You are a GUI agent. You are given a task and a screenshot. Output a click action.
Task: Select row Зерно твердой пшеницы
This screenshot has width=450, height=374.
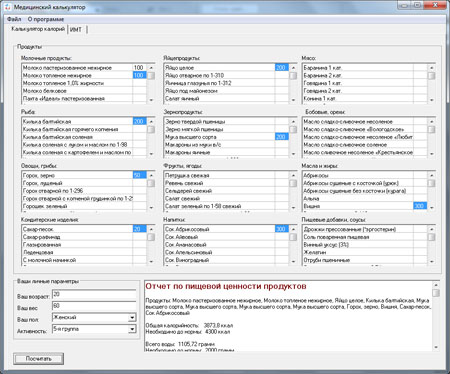click(x=226, y=122)
